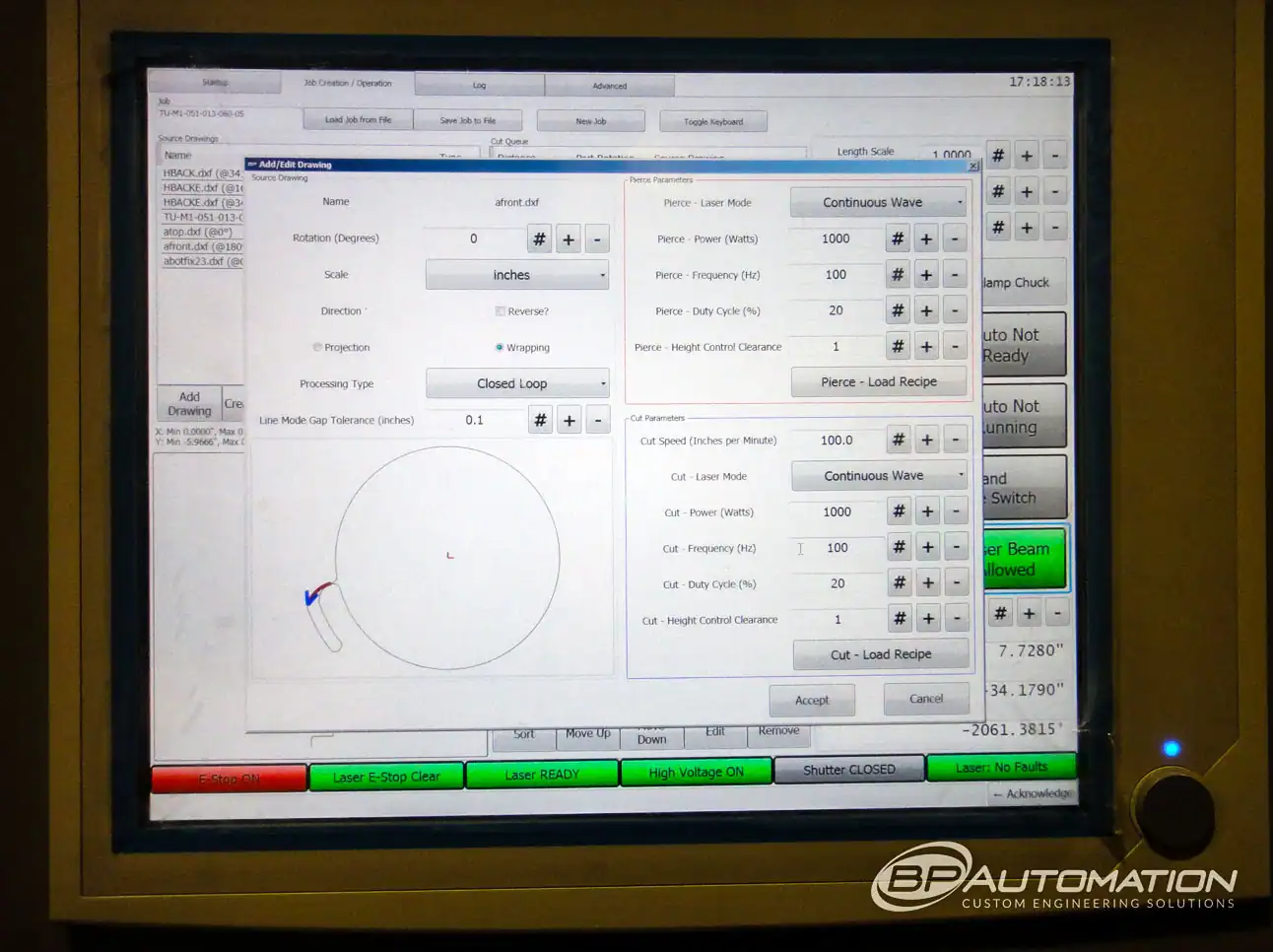Open numeric keypad for Cut Height Control Clearance
The image size is (1273, 952).
pyautogui.click(x=899, y=618)
